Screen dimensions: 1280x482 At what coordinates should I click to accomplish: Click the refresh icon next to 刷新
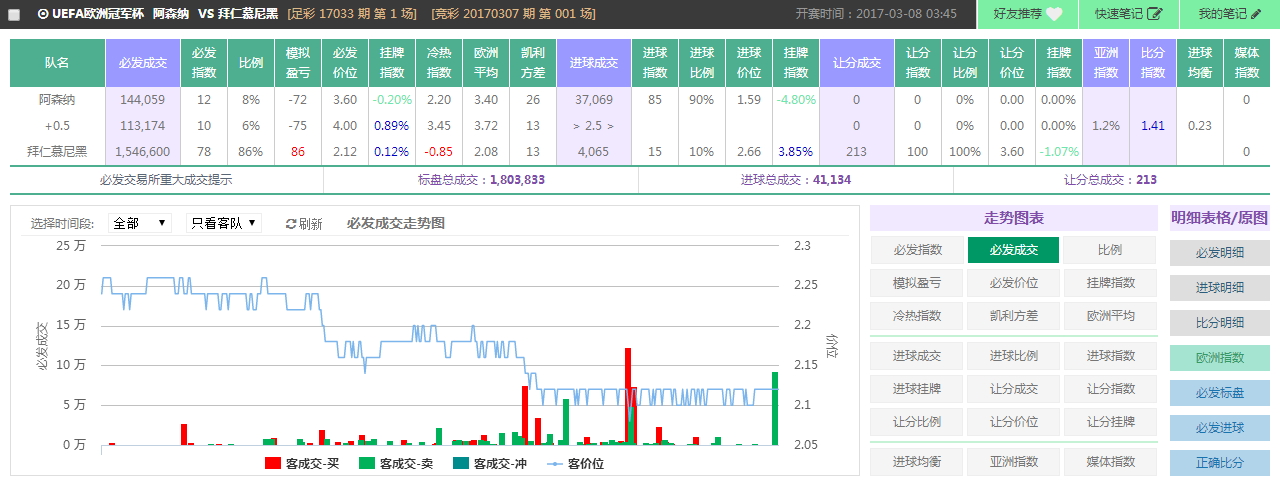(291, 224)
